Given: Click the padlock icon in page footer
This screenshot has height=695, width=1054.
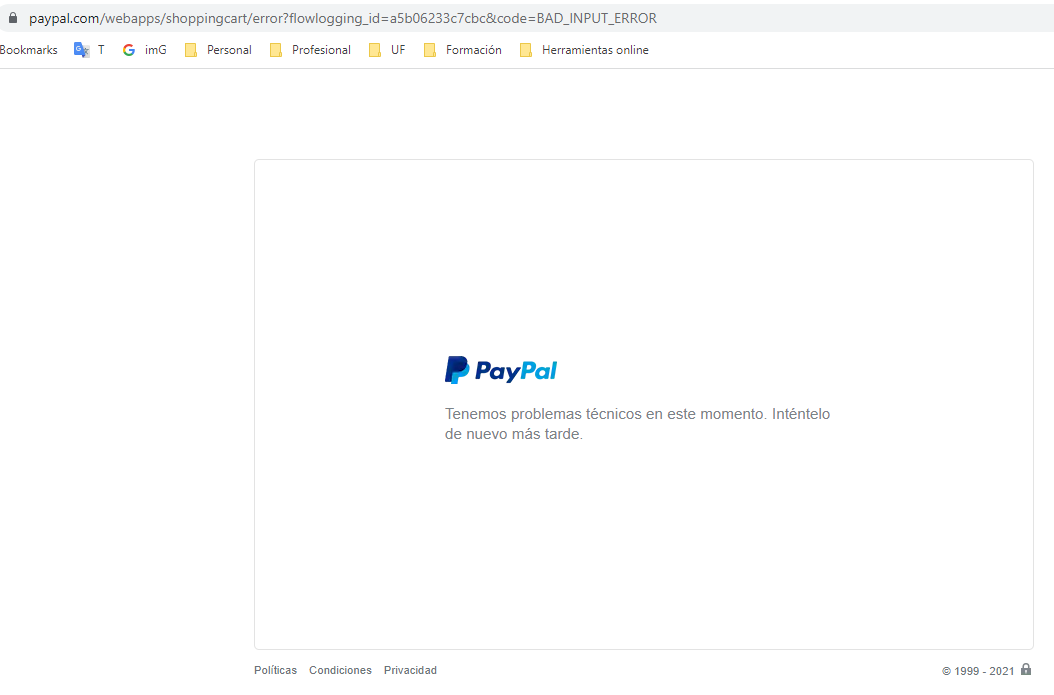Looking at the screenshot, I should 1026,669.
